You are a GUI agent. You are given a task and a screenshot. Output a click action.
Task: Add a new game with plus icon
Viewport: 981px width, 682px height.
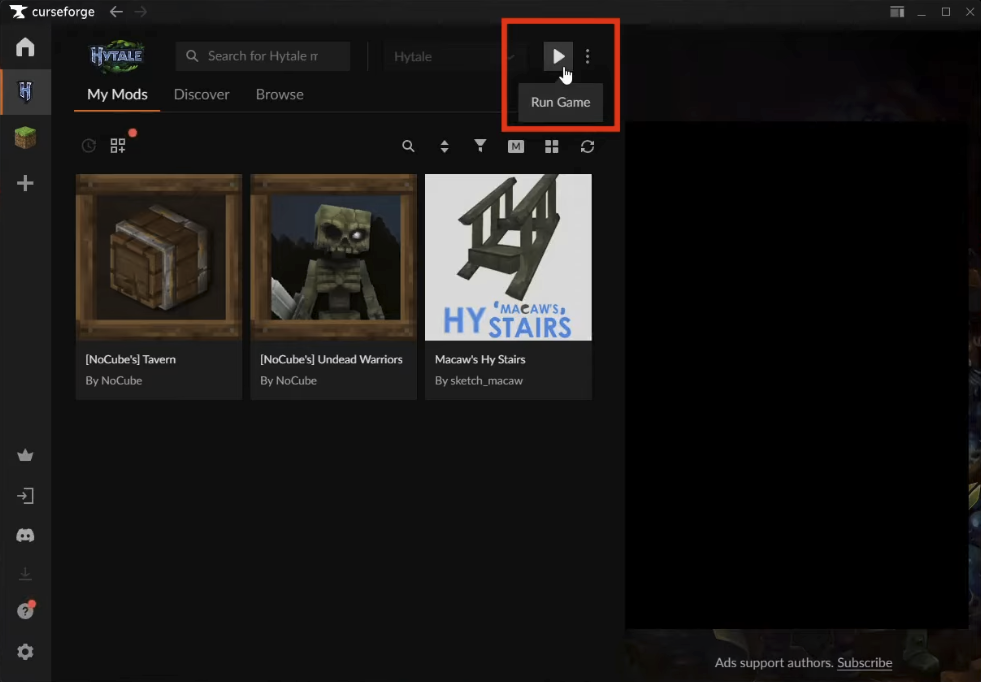25,183
